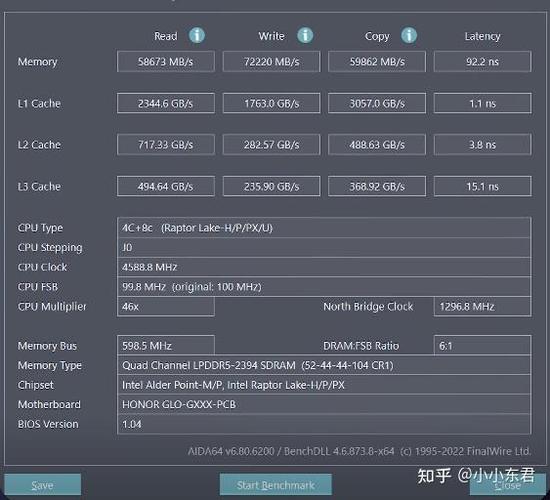Click the Memory row label

tap(38, 62)
